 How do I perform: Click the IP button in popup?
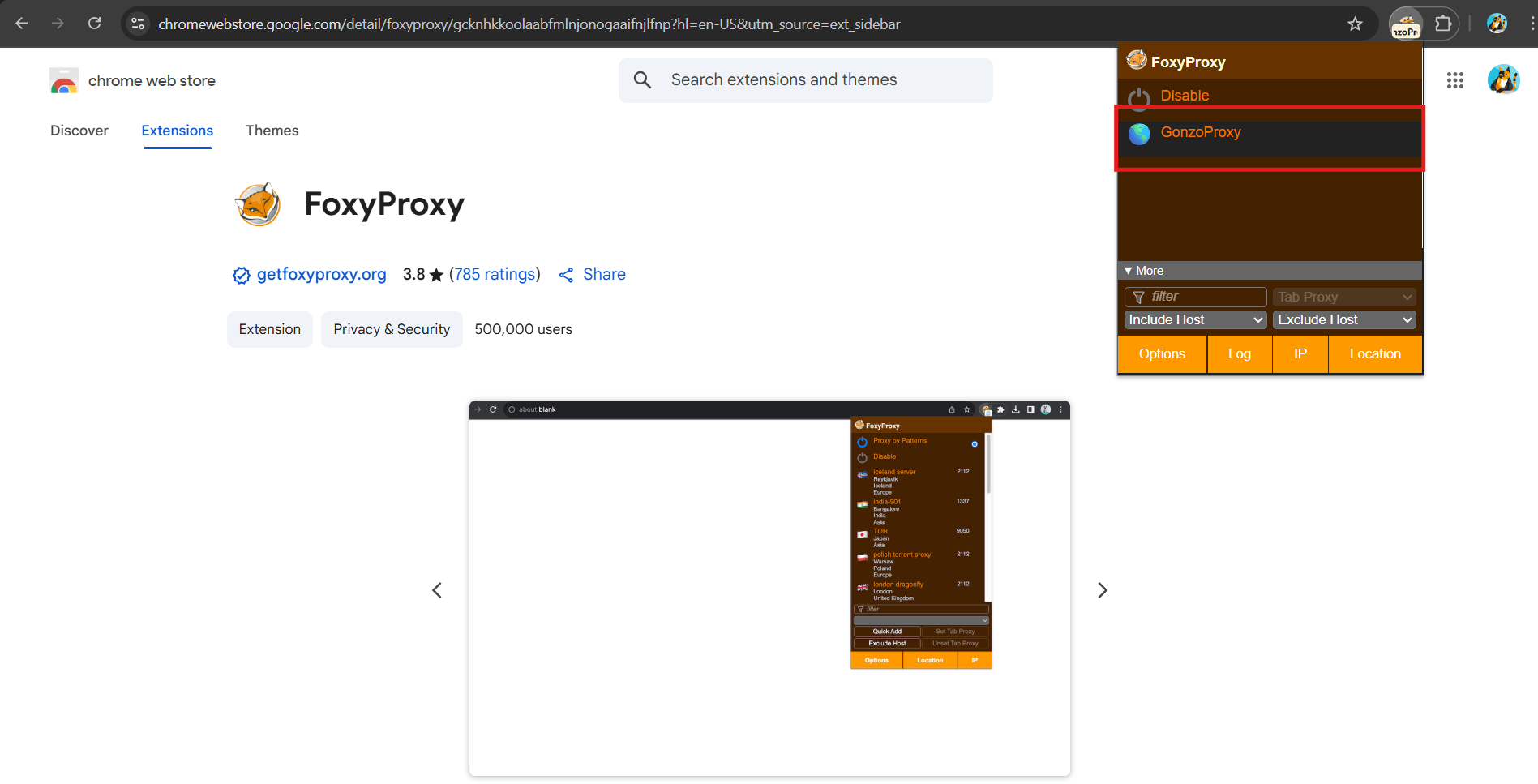click(1300, 354)
